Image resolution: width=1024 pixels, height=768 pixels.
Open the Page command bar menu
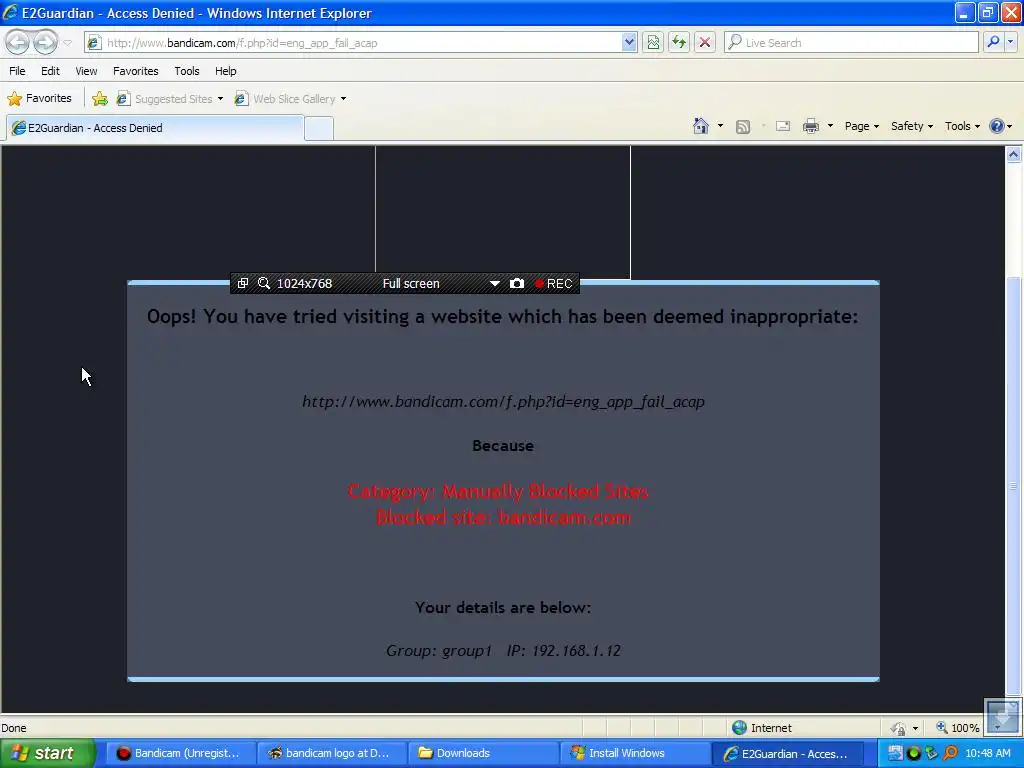tap(861, 126)
